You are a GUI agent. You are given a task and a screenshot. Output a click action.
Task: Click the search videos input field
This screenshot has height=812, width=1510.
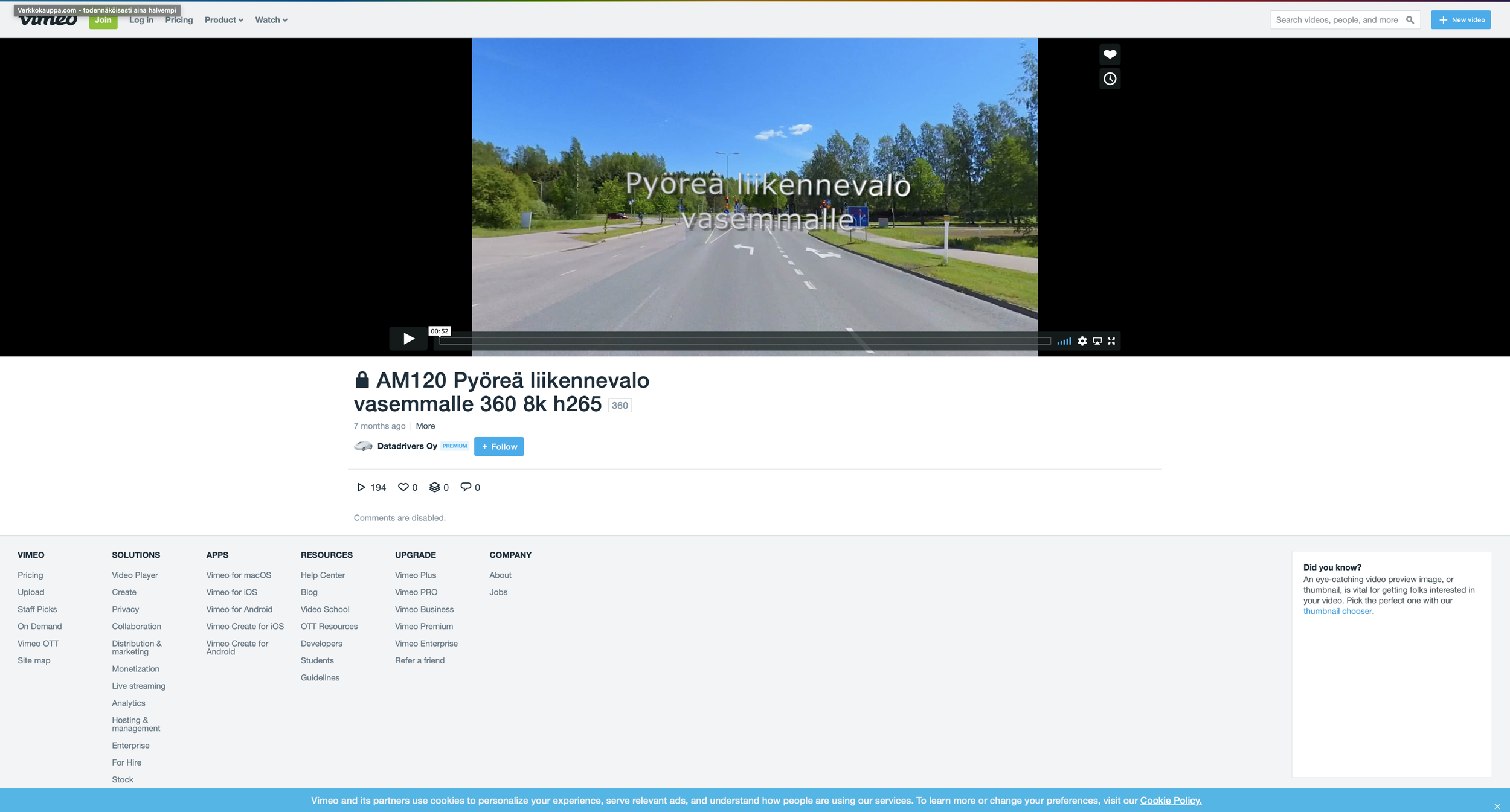1336,20
